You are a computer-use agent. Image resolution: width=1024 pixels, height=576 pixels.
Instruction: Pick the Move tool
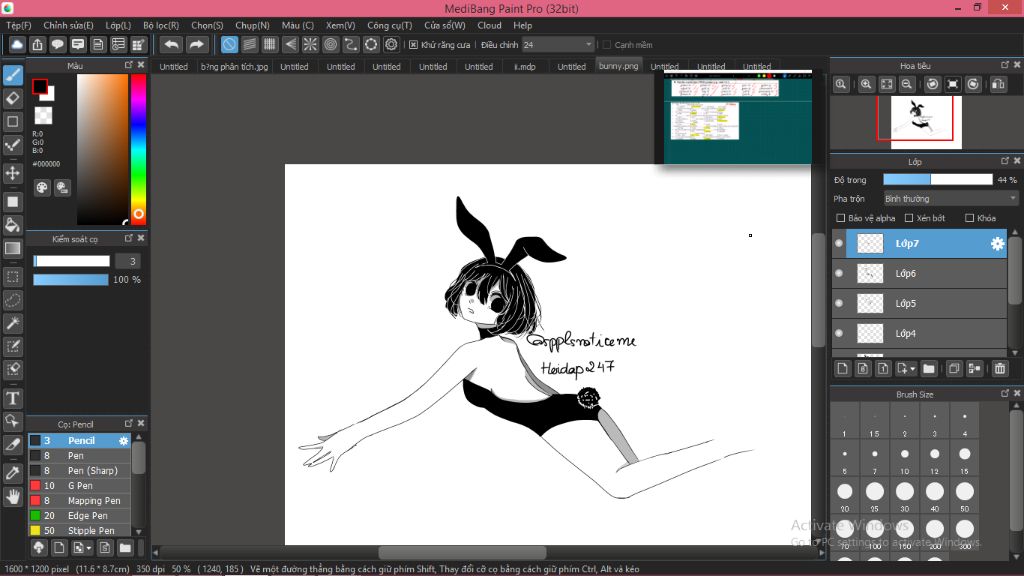12,173
